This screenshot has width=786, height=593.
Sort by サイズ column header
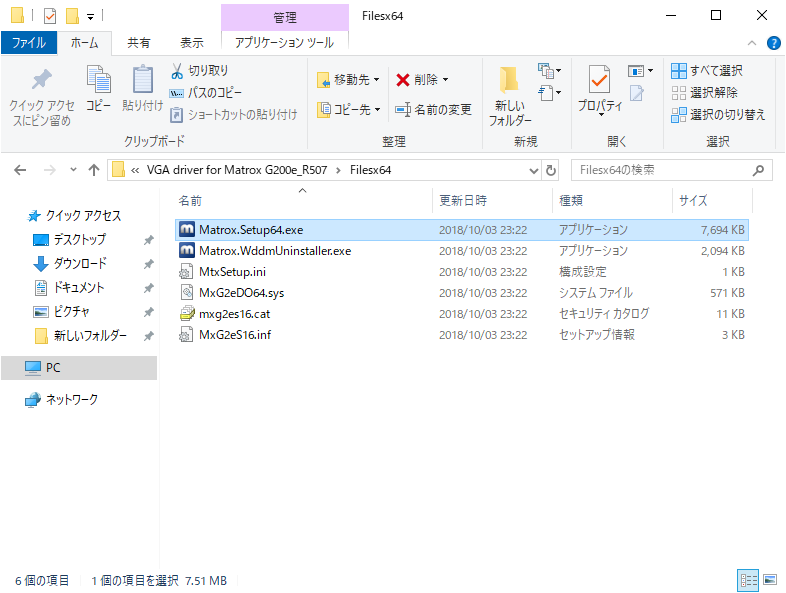click(x=712, y=201)
